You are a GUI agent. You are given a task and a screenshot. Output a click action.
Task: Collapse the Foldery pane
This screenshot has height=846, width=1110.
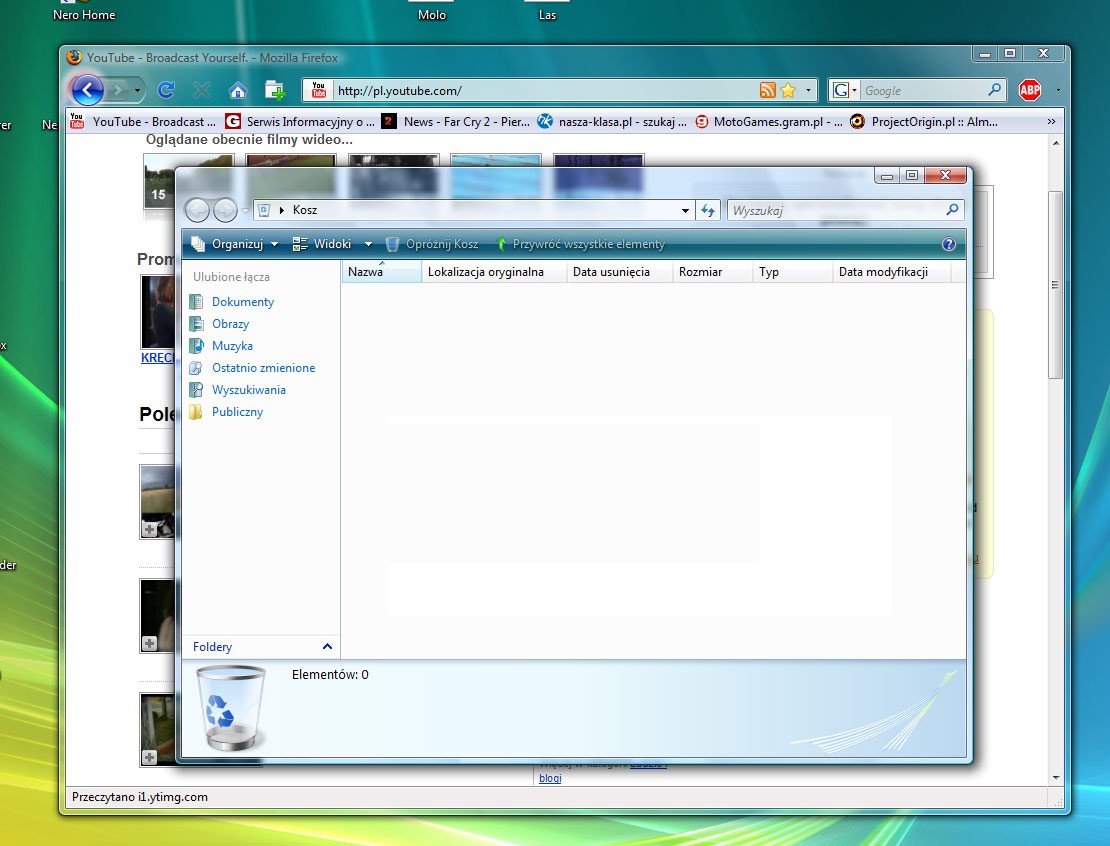pyautogui.click(x=327, y=646)
